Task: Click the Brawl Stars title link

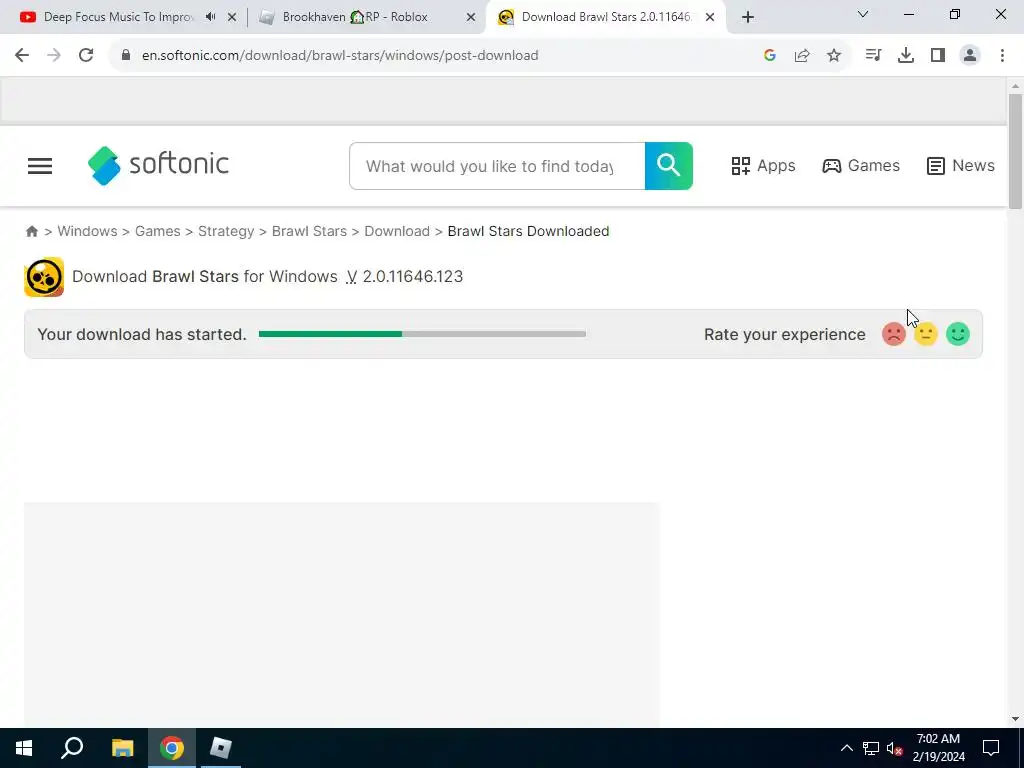Action: [195, 276]
